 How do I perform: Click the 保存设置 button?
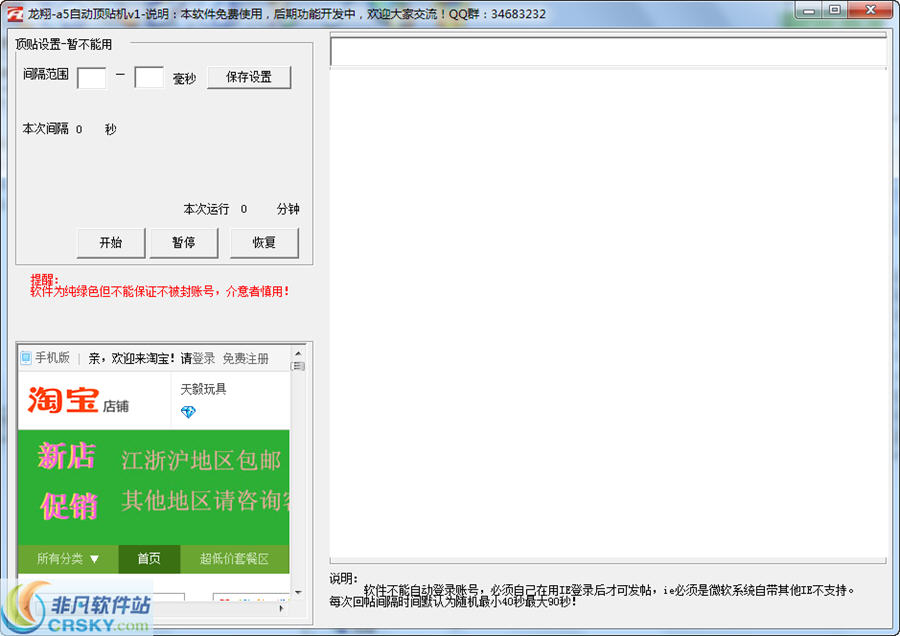(x=249, y=77)
